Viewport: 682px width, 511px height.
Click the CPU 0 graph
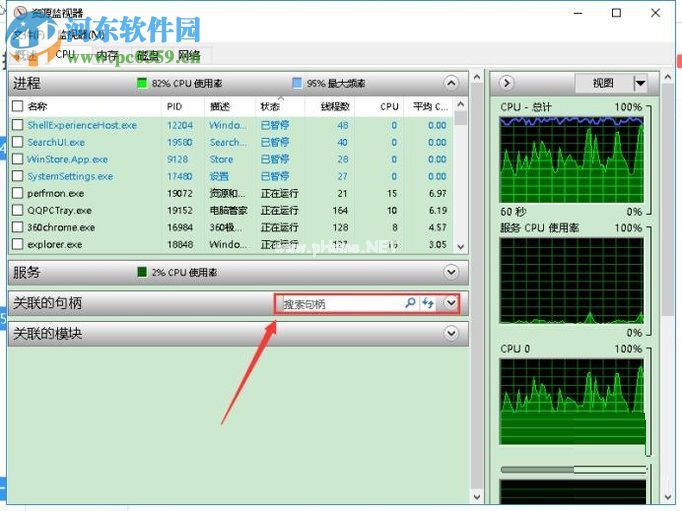[572, 401]
